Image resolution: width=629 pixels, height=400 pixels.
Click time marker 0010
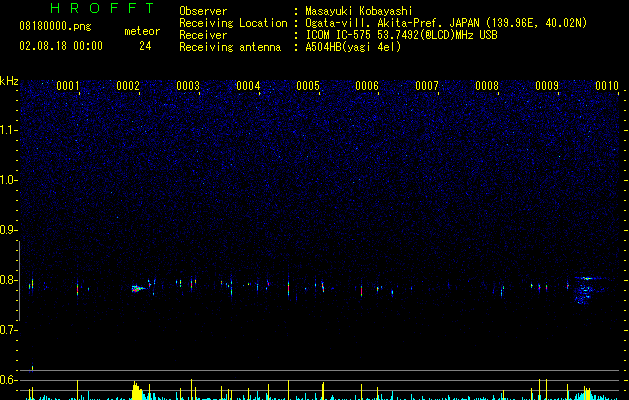(607, 86)
